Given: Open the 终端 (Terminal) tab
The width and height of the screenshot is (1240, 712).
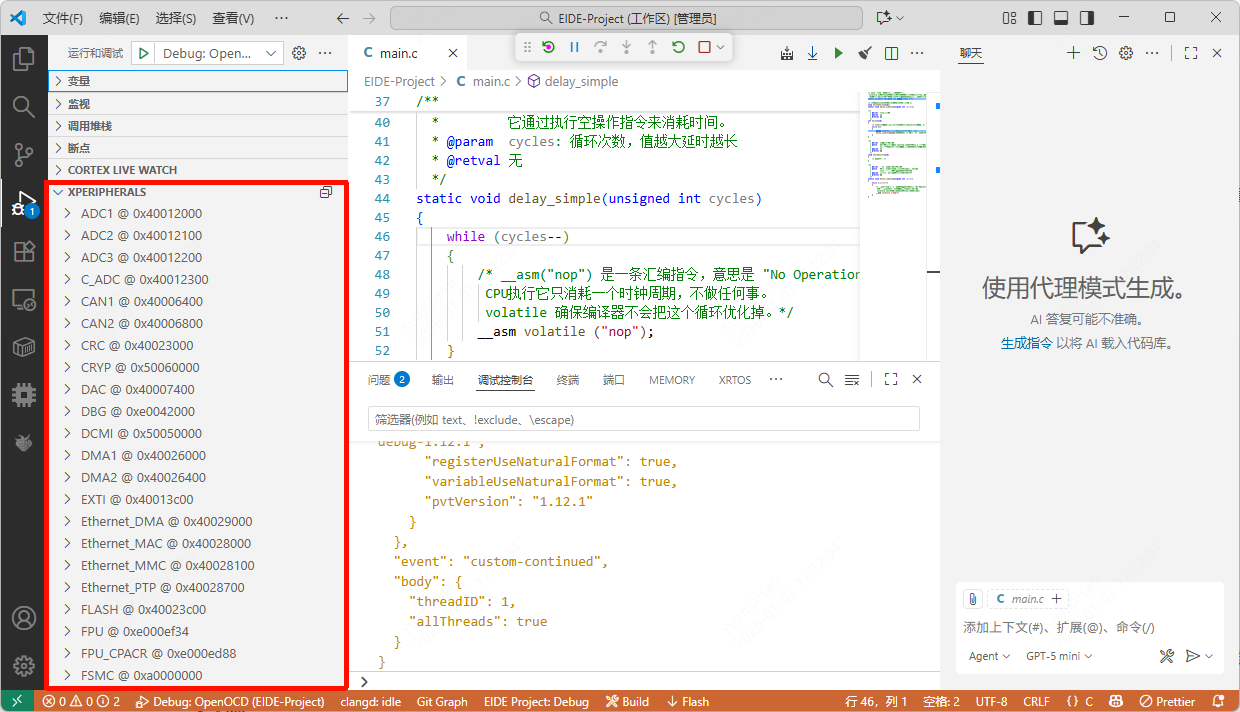Looking at the screenshot, I should click(567, 380).
